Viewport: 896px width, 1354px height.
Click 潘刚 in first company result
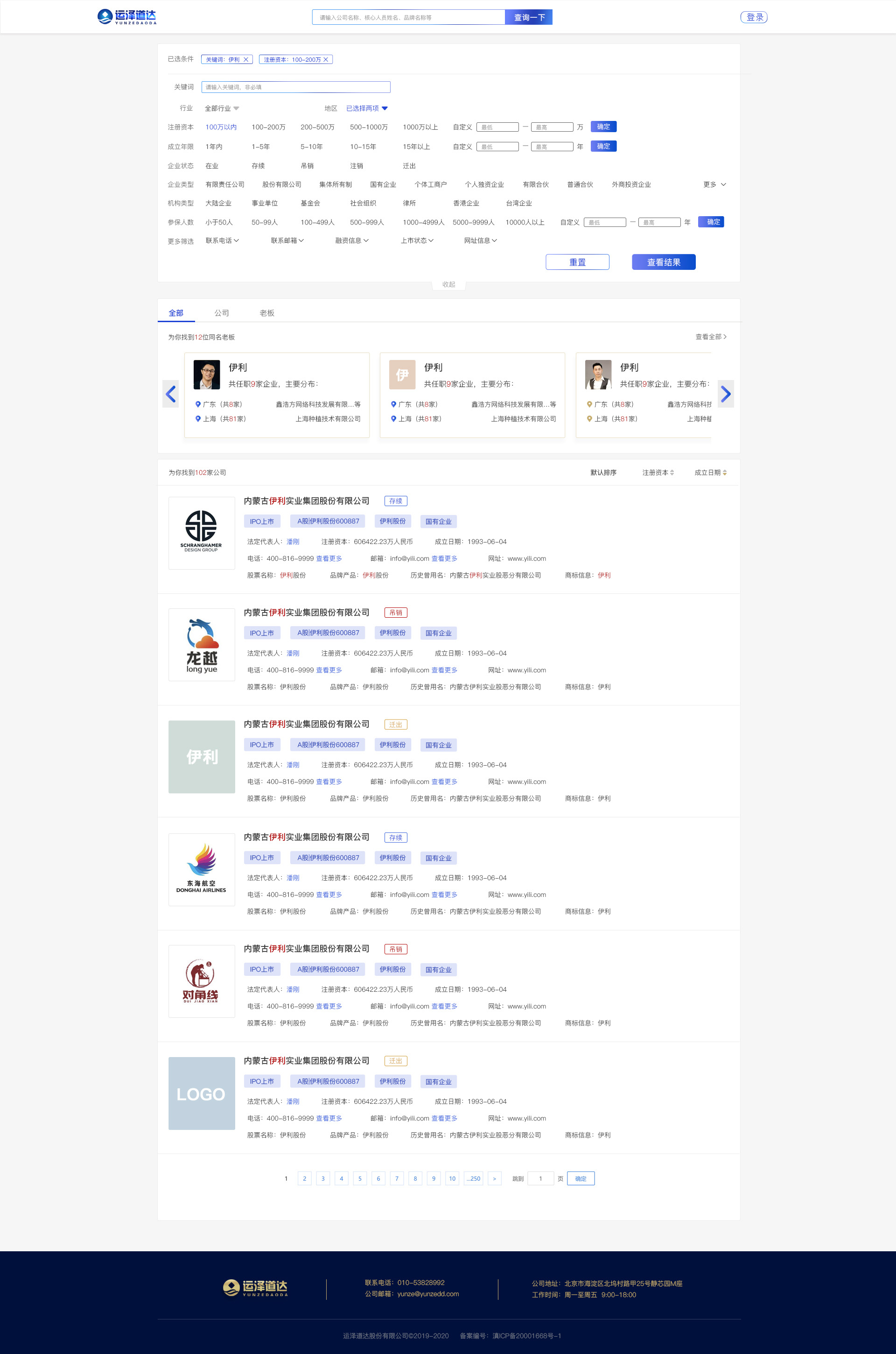tap(293, 542)
